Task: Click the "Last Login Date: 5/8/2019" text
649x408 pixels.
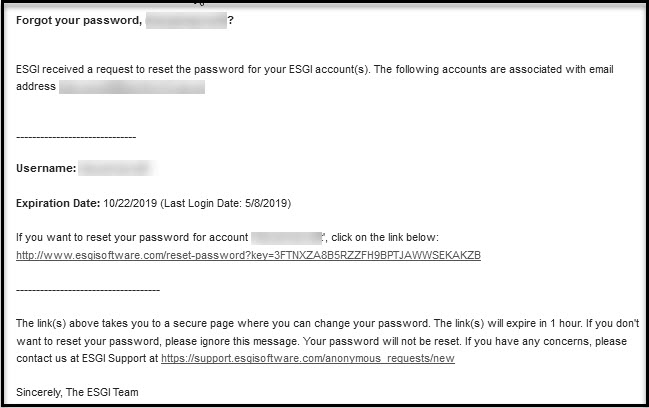Action: pos(226,203)
